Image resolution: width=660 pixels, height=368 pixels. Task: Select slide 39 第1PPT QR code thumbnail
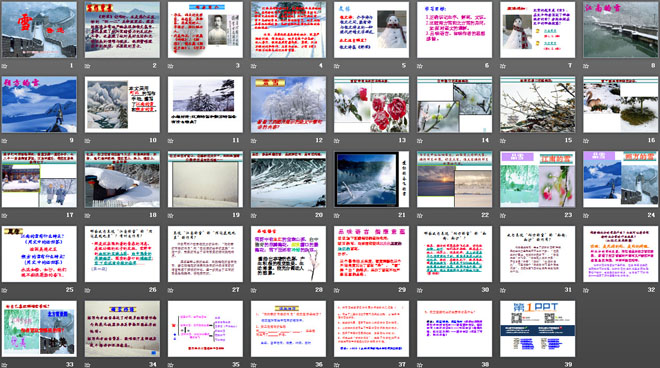(x=538, y=329)
